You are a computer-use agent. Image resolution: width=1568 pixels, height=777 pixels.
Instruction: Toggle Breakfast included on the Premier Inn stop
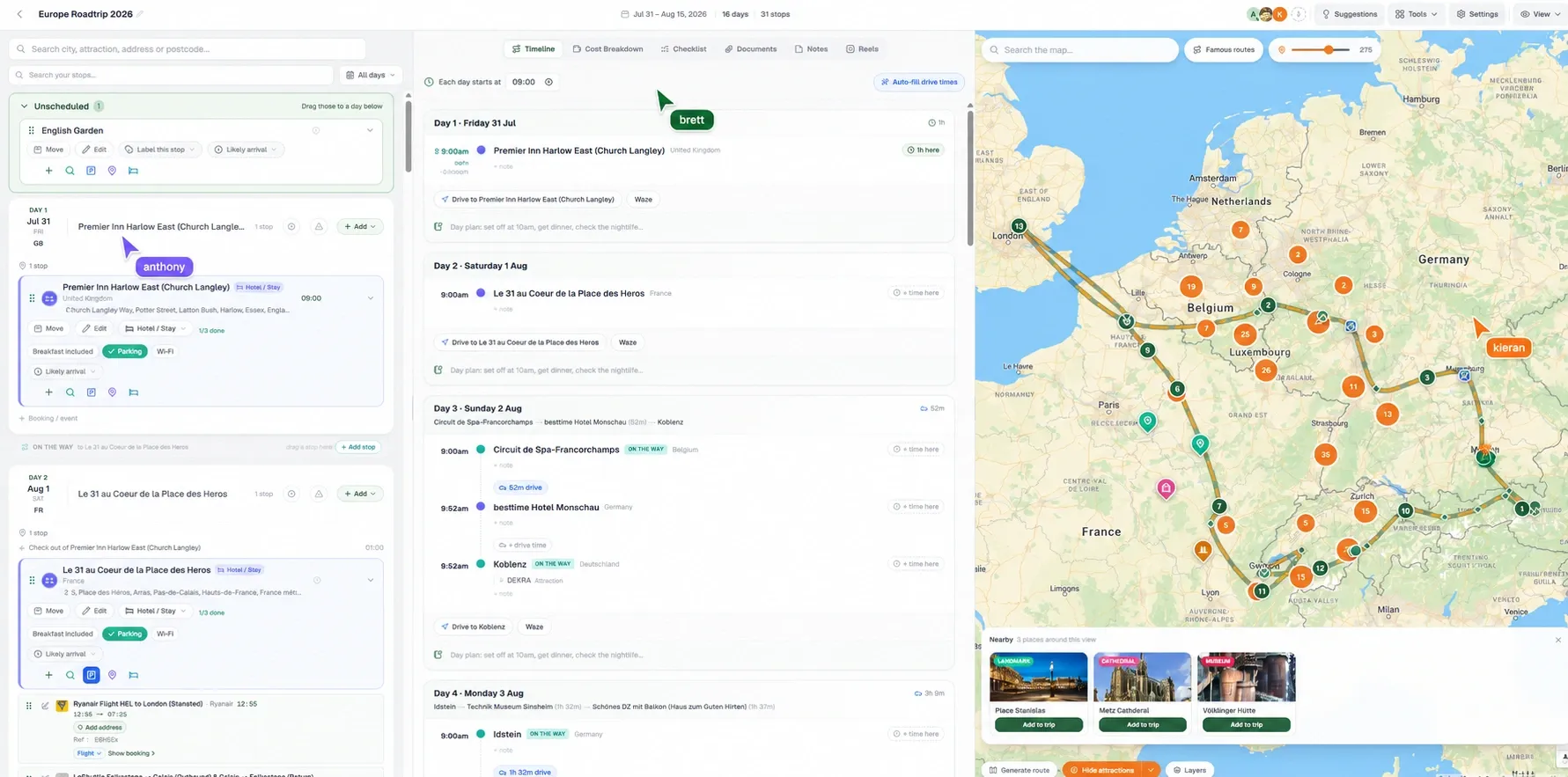point(63,351)
